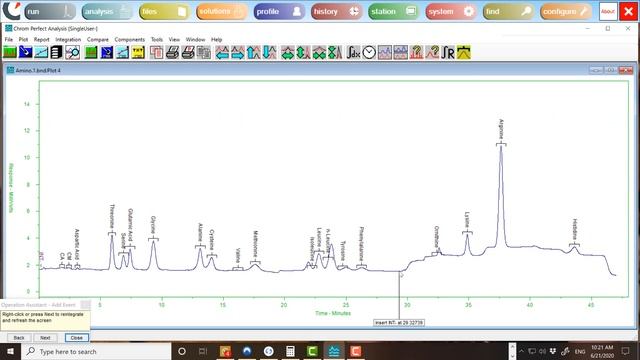Open the Window menu
Viewport: 640px width, 360px height.
click(x=195, y=40)
